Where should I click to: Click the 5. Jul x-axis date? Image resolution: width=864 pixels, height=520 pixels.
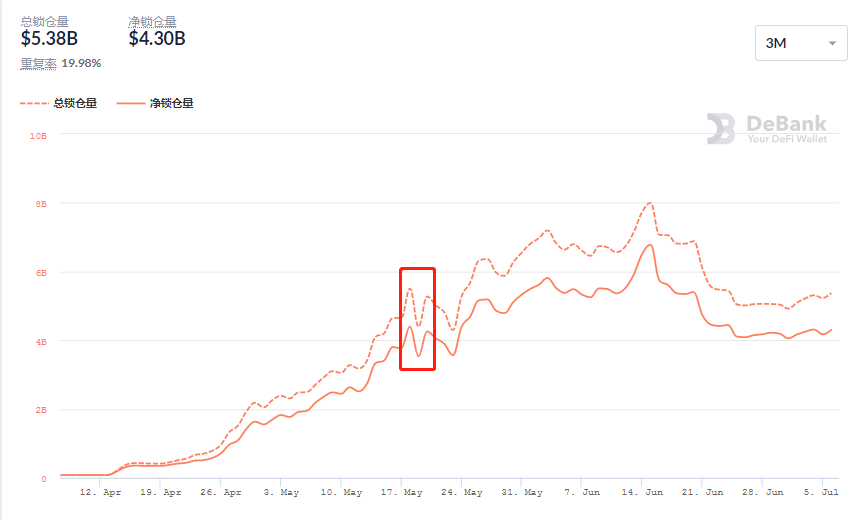(821, 492)
